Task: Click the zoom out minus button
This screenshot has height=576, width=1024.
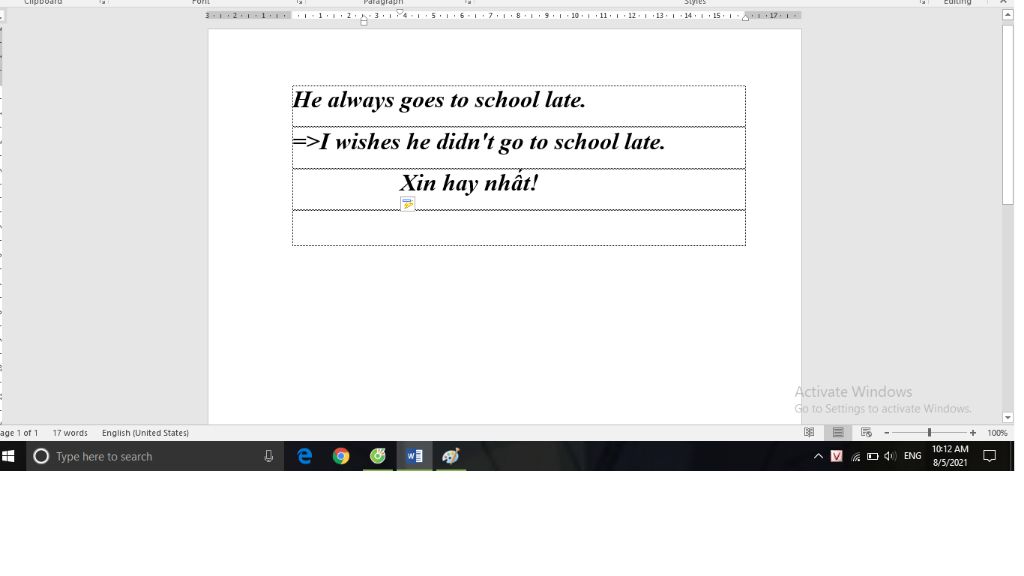Action: coord(886,433)
